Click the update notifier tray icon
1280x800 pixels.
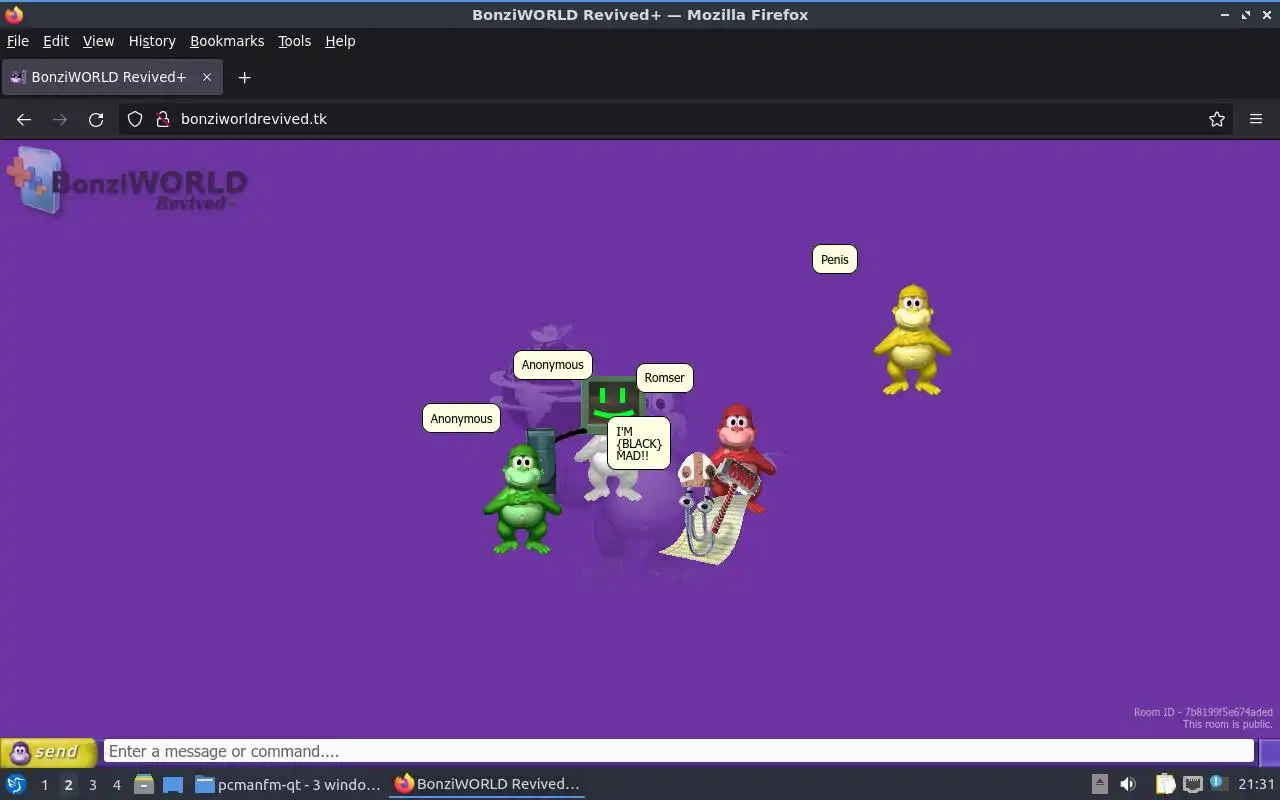(x=1217, y=783)
